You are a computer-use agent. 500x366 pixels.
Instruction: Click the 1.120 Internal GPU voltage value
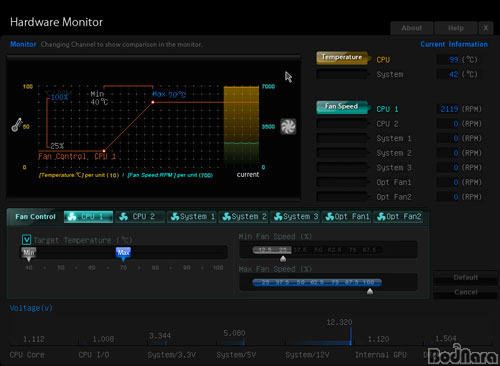(378, 339)
